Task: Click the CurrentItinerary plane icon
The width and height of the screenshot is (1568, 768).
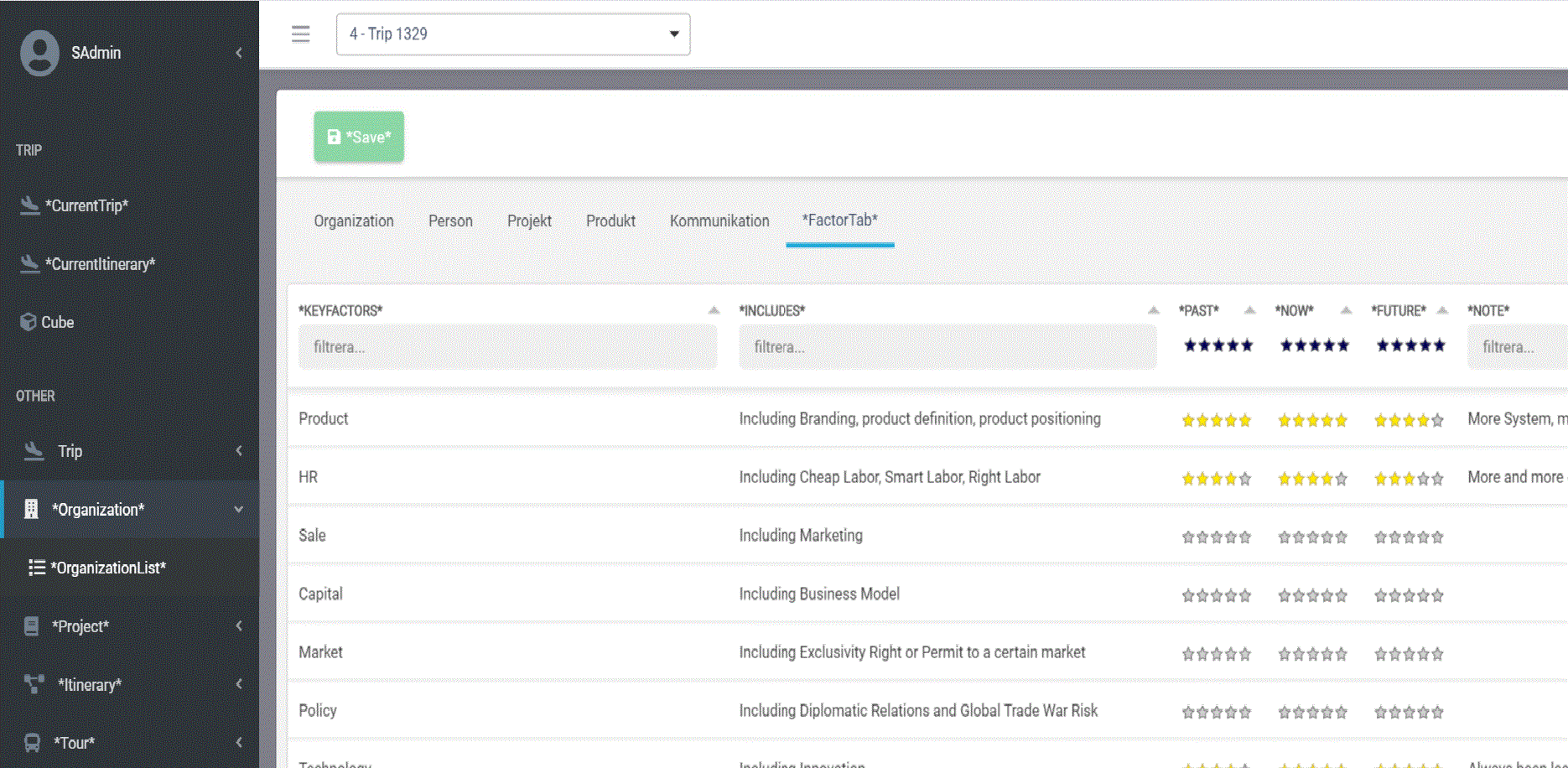Action: pyautogui.click(x=30, y=264)
